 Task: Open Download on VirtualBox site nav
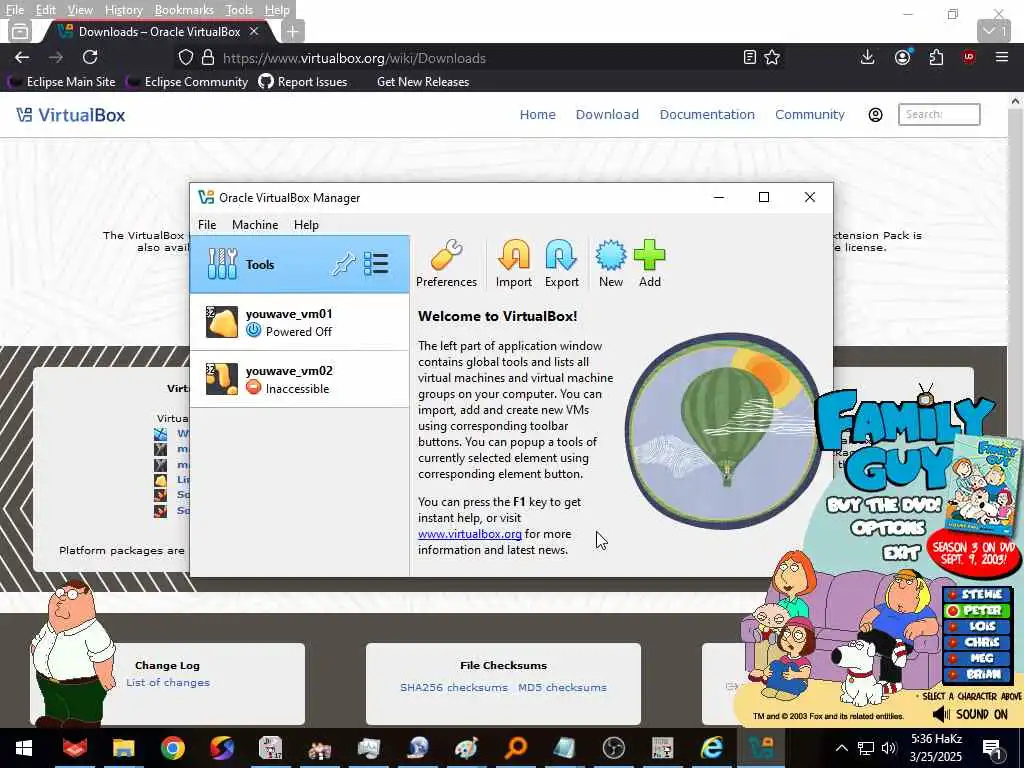point(607,114)
